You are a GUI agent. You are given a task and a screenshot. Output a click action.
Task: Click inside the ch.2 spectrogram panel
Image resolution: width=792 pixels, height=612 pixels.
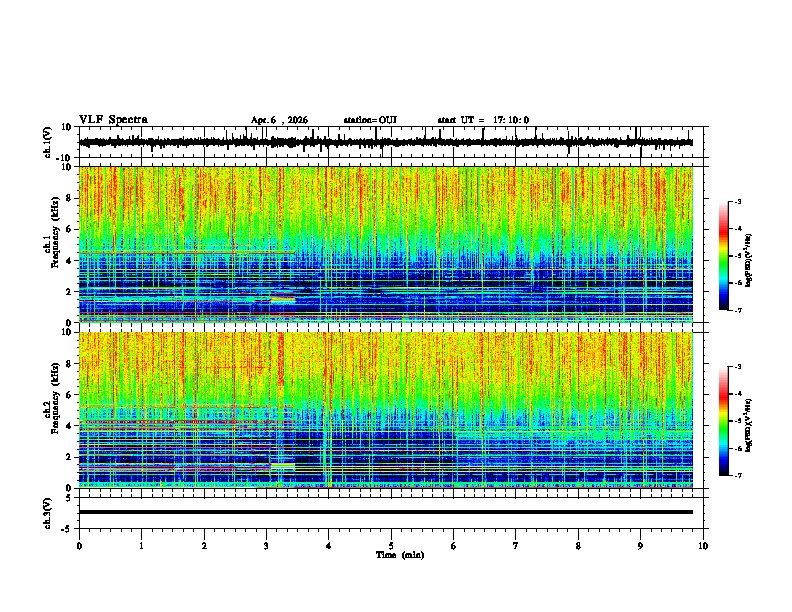(x=386, y=410)
